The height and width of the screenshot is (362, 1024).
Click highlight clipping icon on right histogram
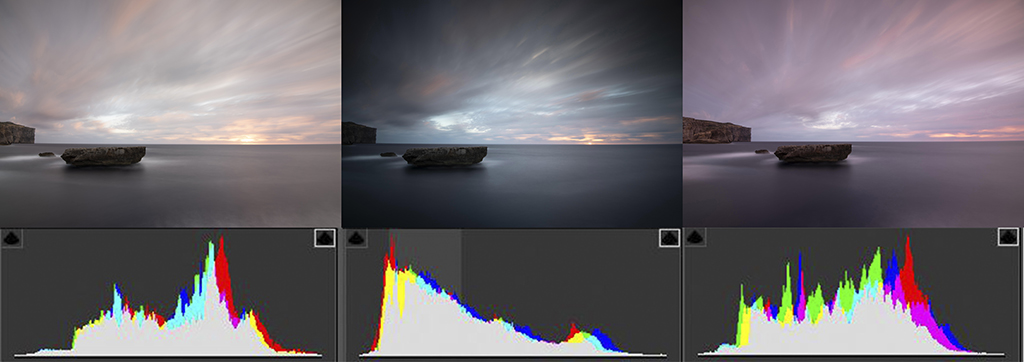1008,237
